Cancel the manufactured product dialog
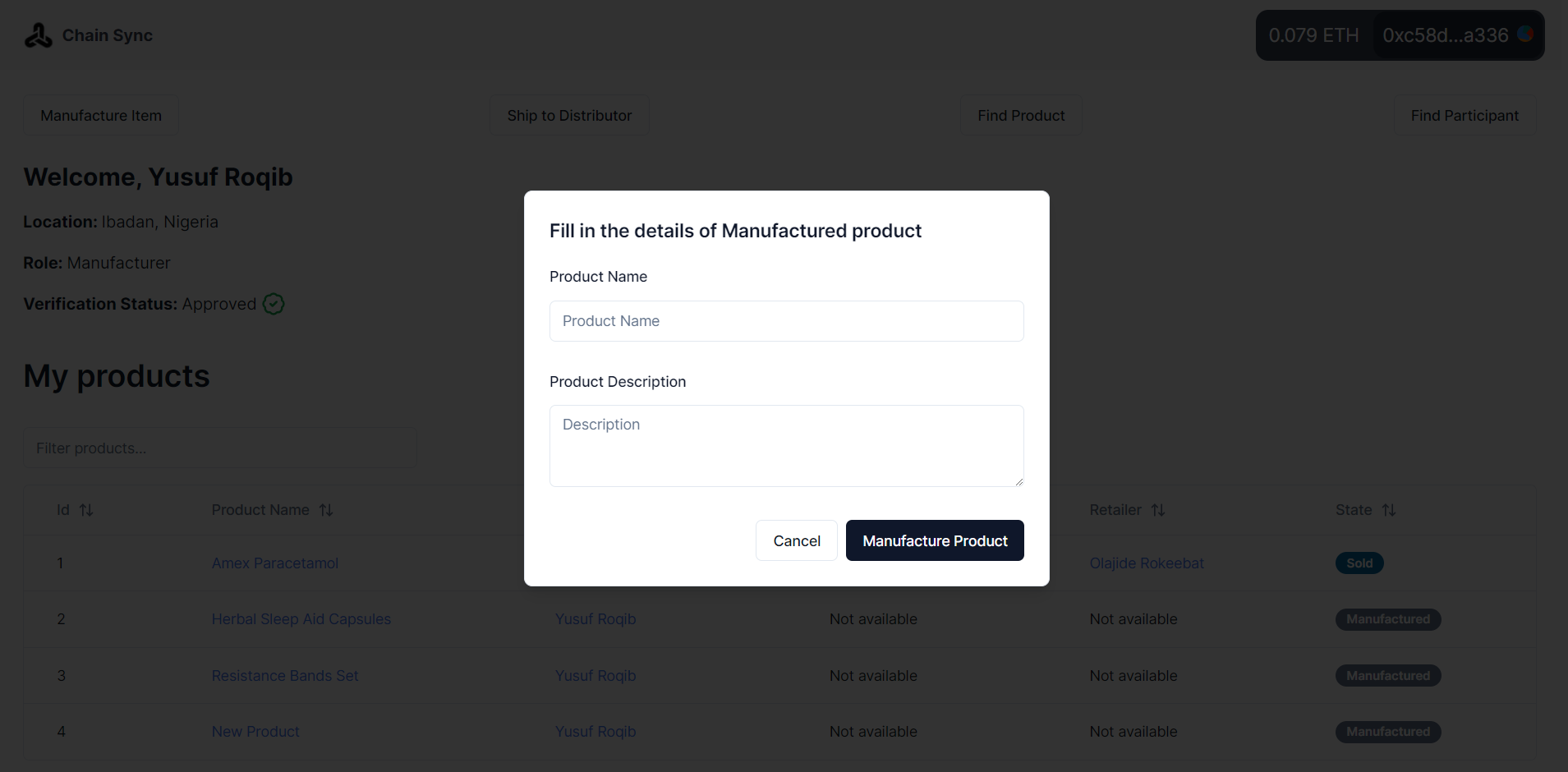This screenshot has height=772, width=1568. (x=797, y=540)
